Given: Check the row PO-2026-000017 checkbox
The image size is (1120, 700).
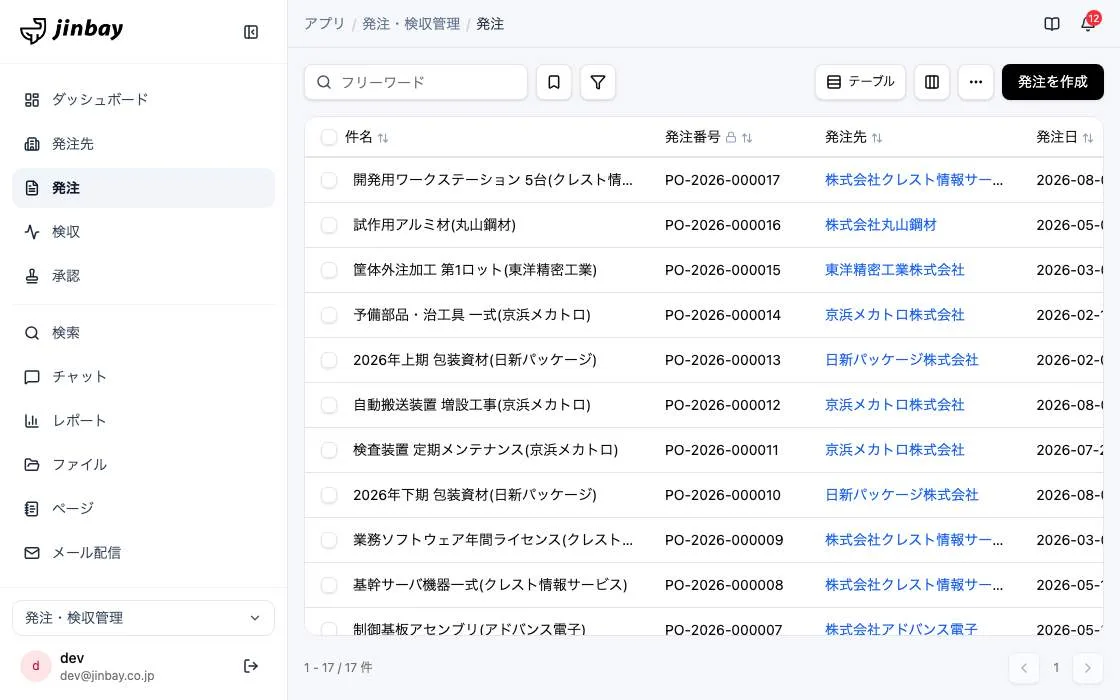Looking at the screenshot, I should coord(329,180).
